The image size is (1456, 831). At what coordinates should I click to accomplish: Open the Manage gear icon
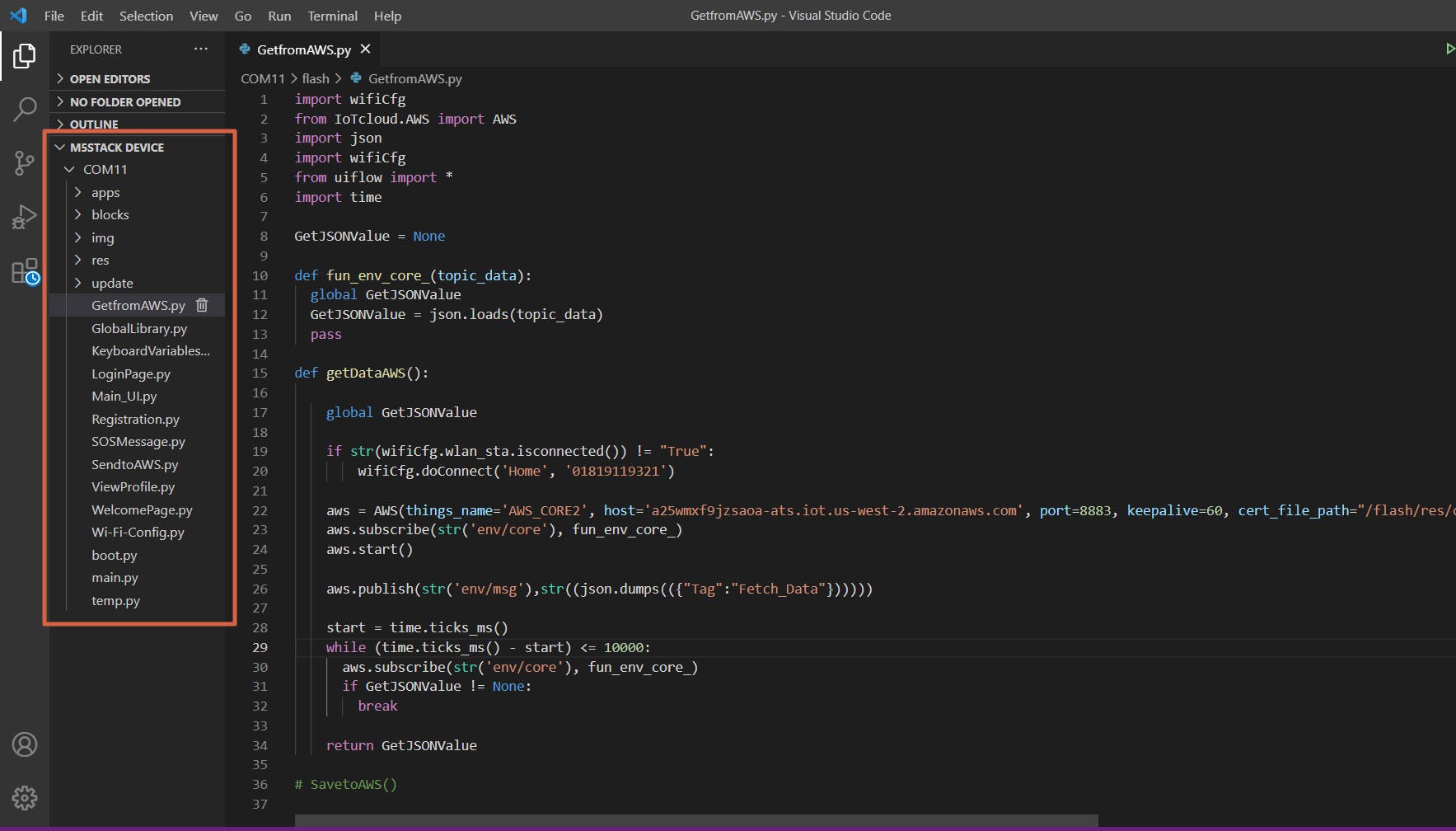pos(25,798)
